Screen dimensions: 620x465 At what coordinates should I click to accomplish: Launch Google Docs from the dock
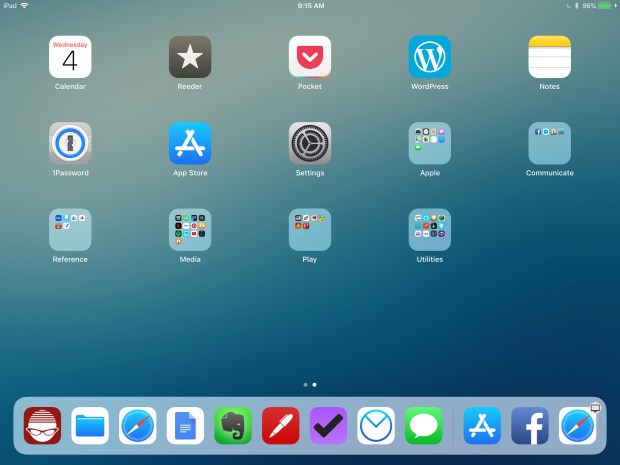pos(185,426)
